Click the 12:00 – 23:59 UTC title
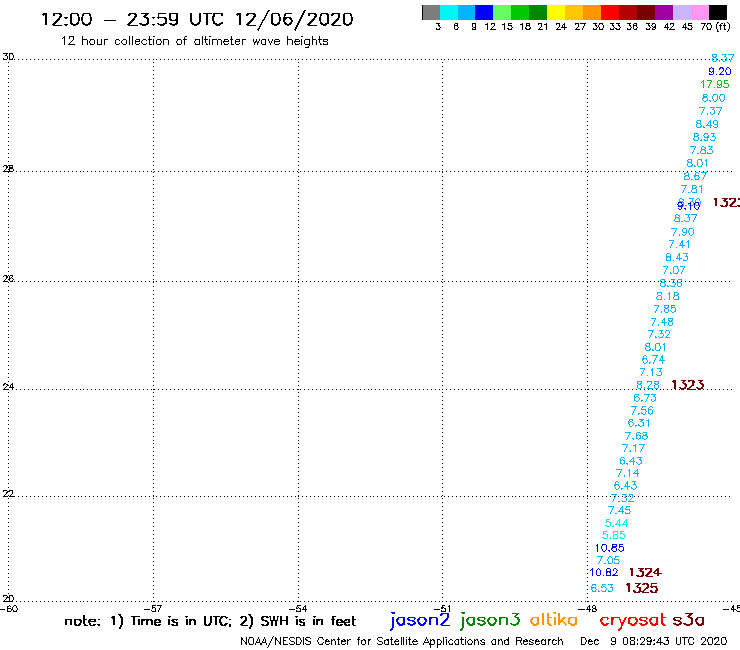This screenshot has height=650, width=740. [197, 20]
